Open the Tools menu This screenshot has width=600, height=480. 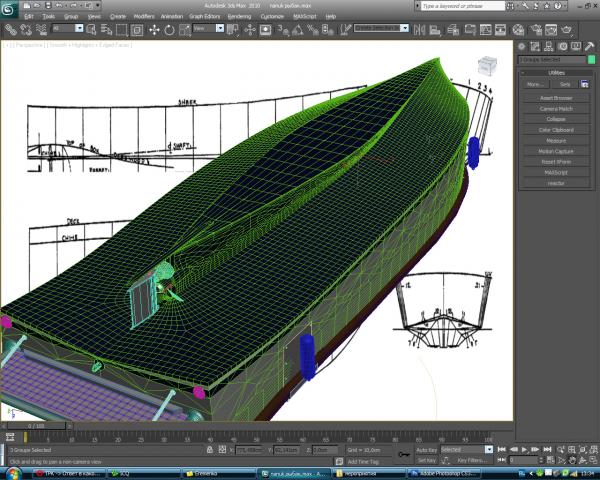pos(49,16)
